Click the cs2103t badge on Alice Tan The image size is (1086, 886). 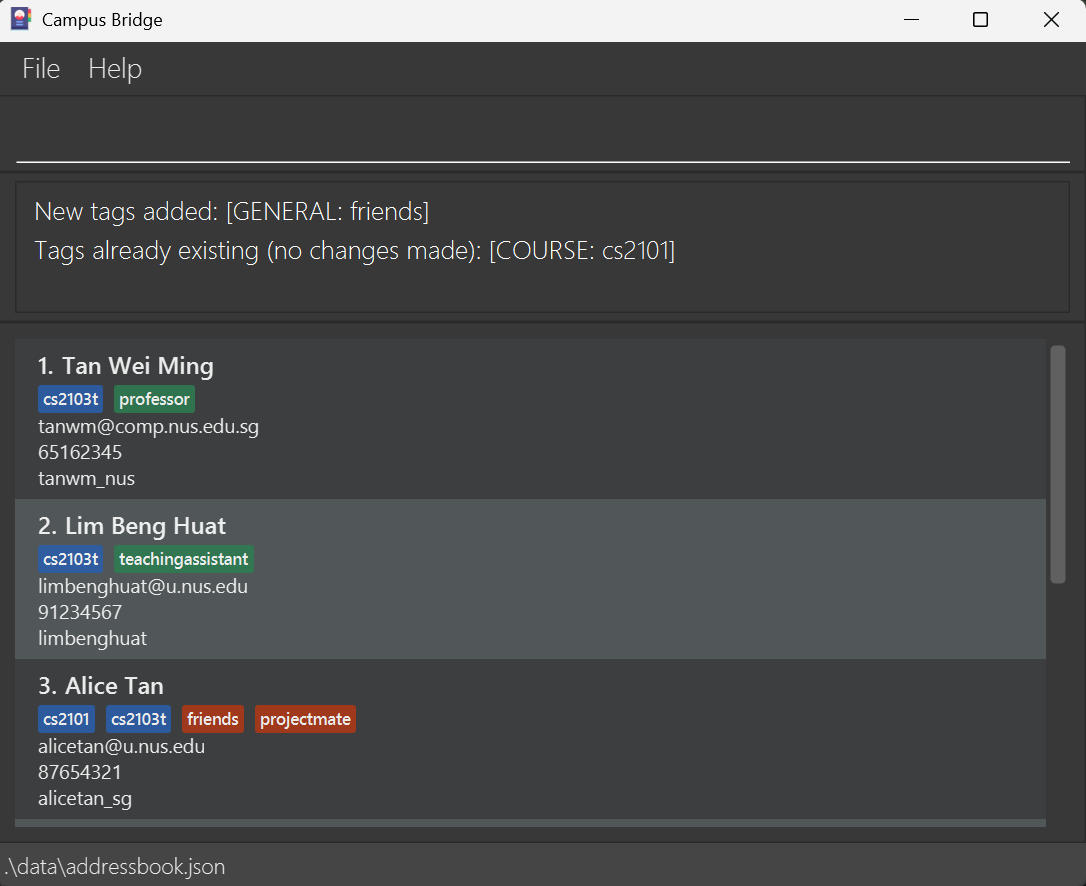pos(138,718)
